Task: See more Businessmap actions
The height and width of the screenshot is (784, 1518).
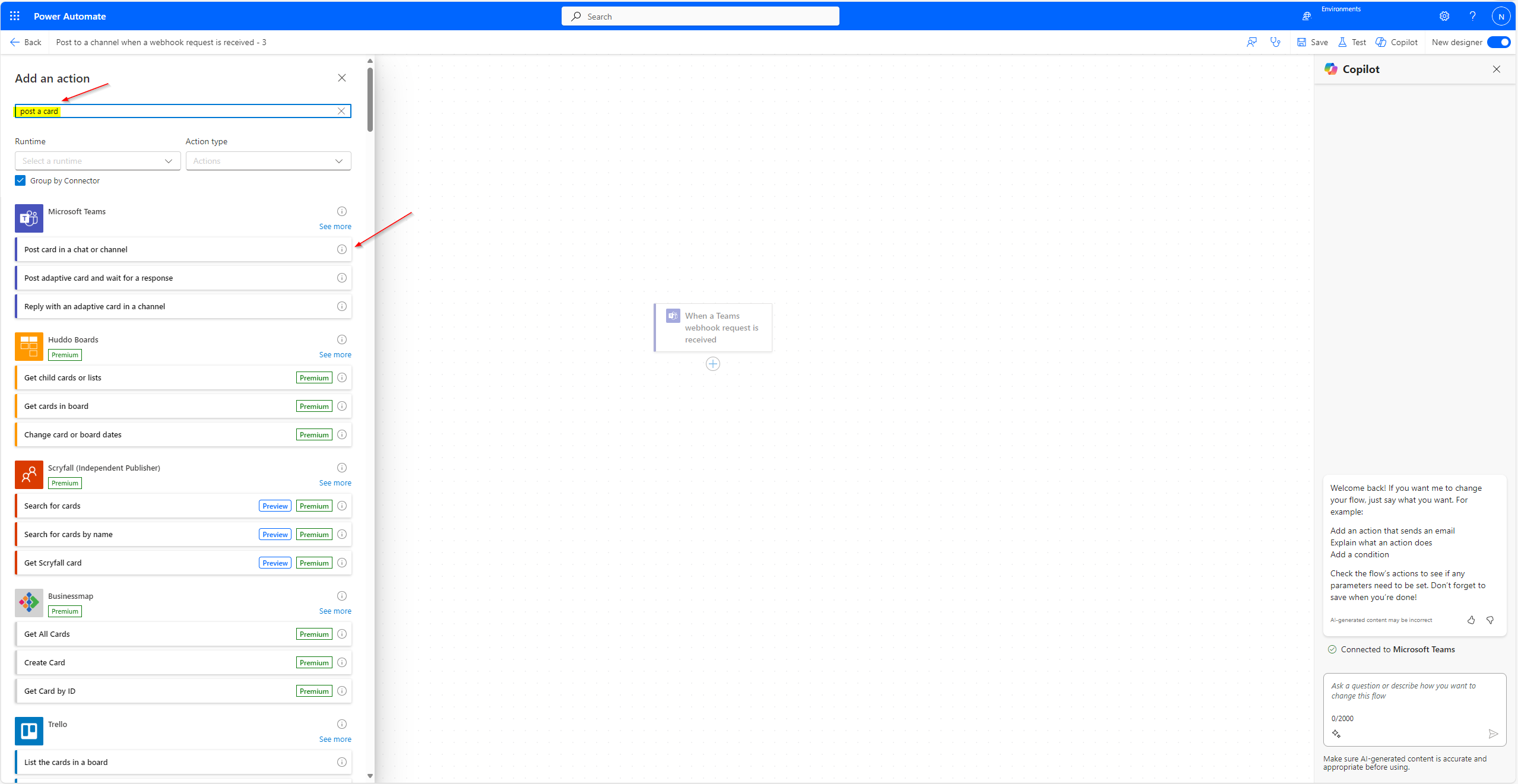Action: point(335,611)
